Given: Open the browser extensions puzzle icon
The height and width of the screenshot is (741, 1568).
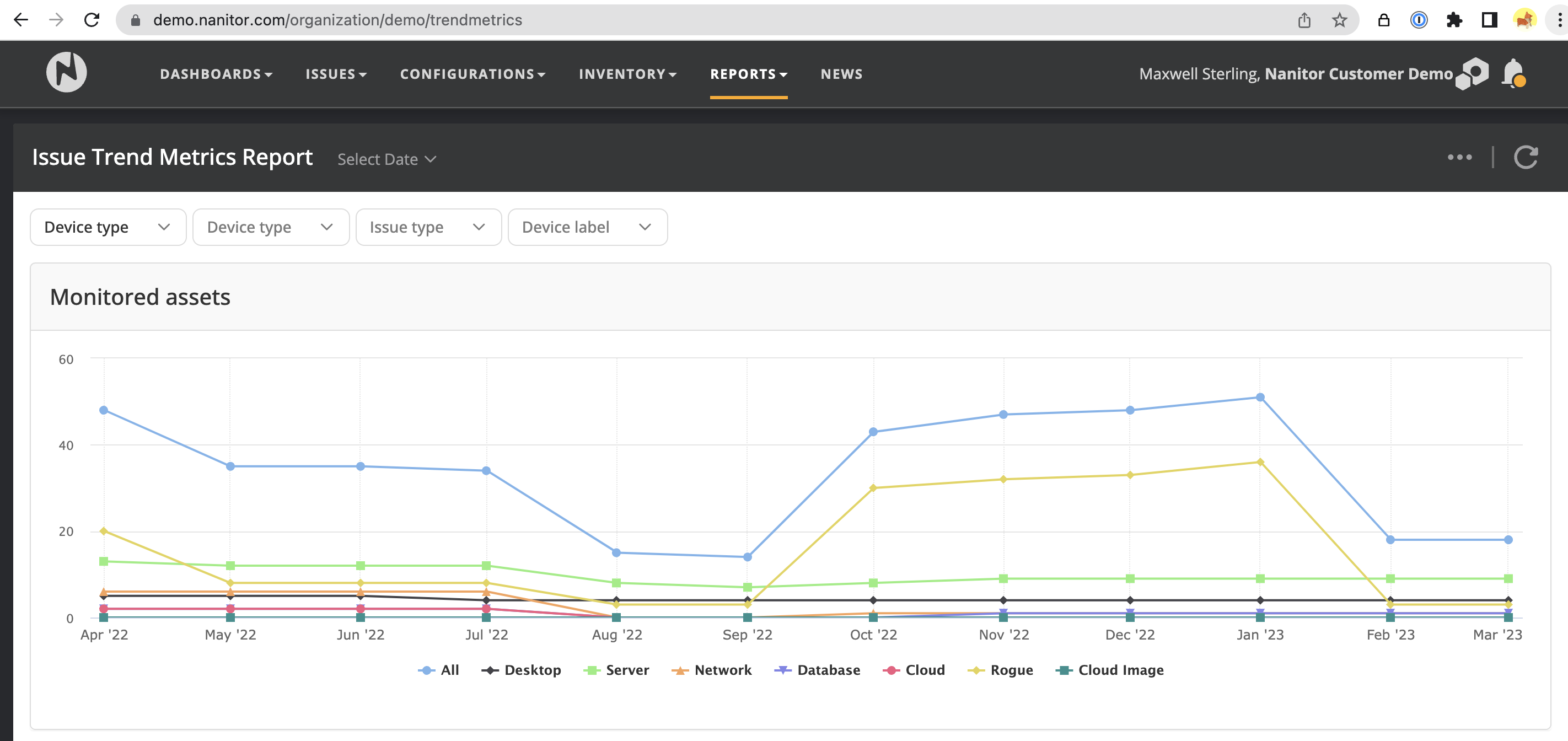Looking at the screenshot, I should click(x=1453, y=20).
